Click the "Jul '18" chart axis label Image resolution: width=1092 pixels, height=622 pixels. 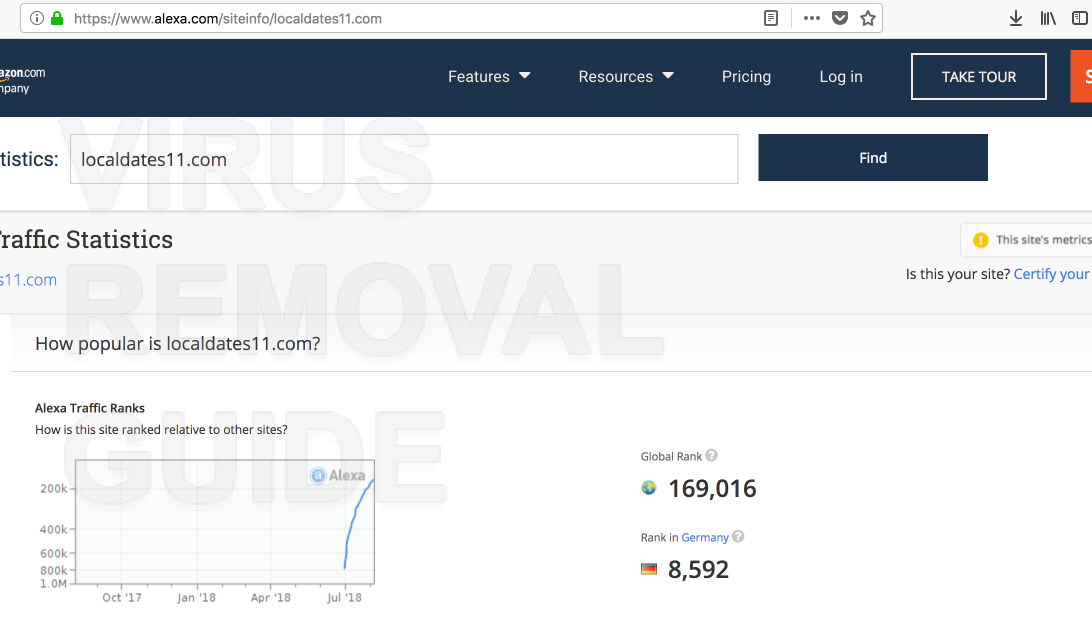pos(345,598)
